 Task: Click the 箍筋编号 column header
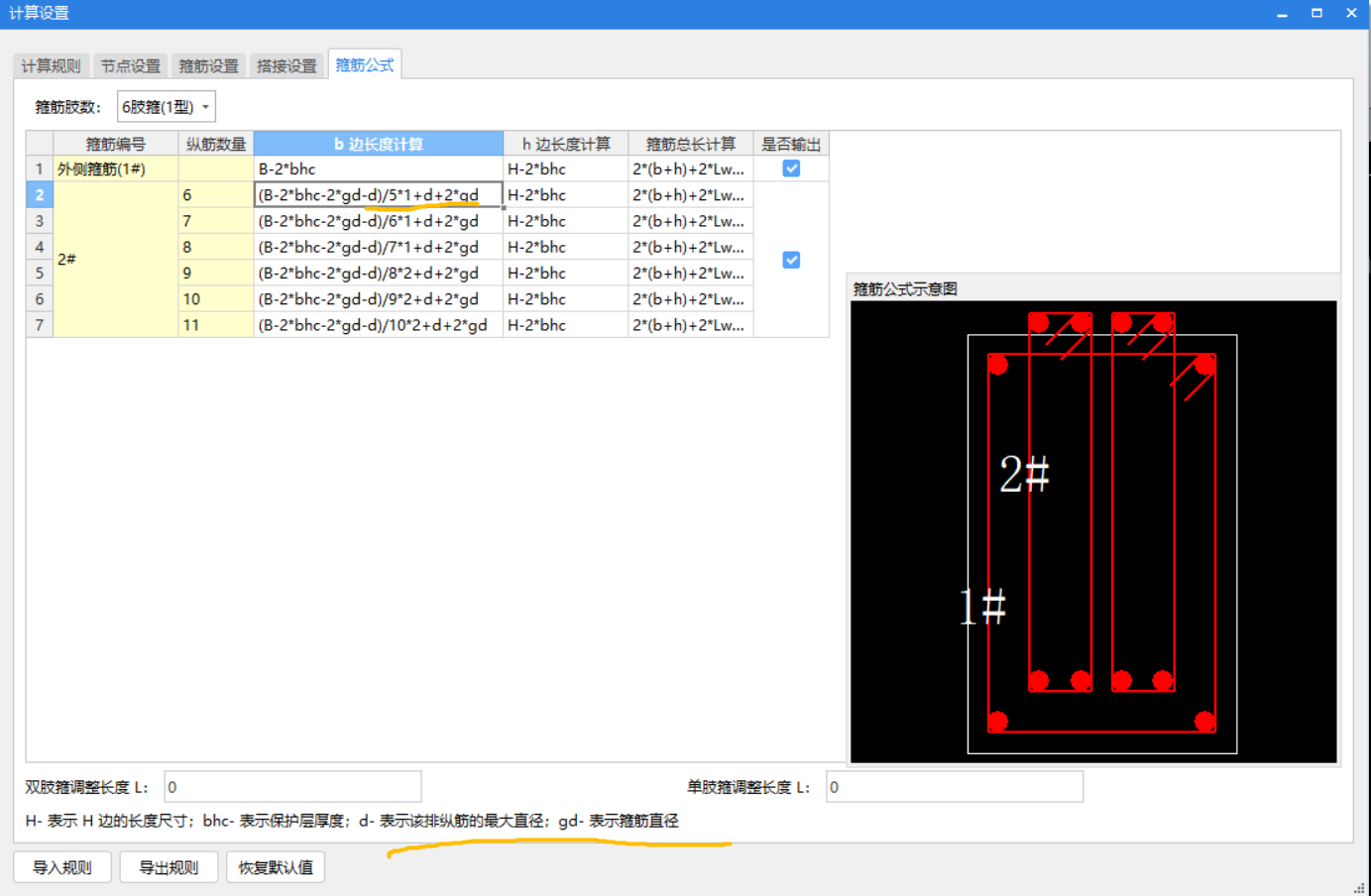tap(116, 144)
